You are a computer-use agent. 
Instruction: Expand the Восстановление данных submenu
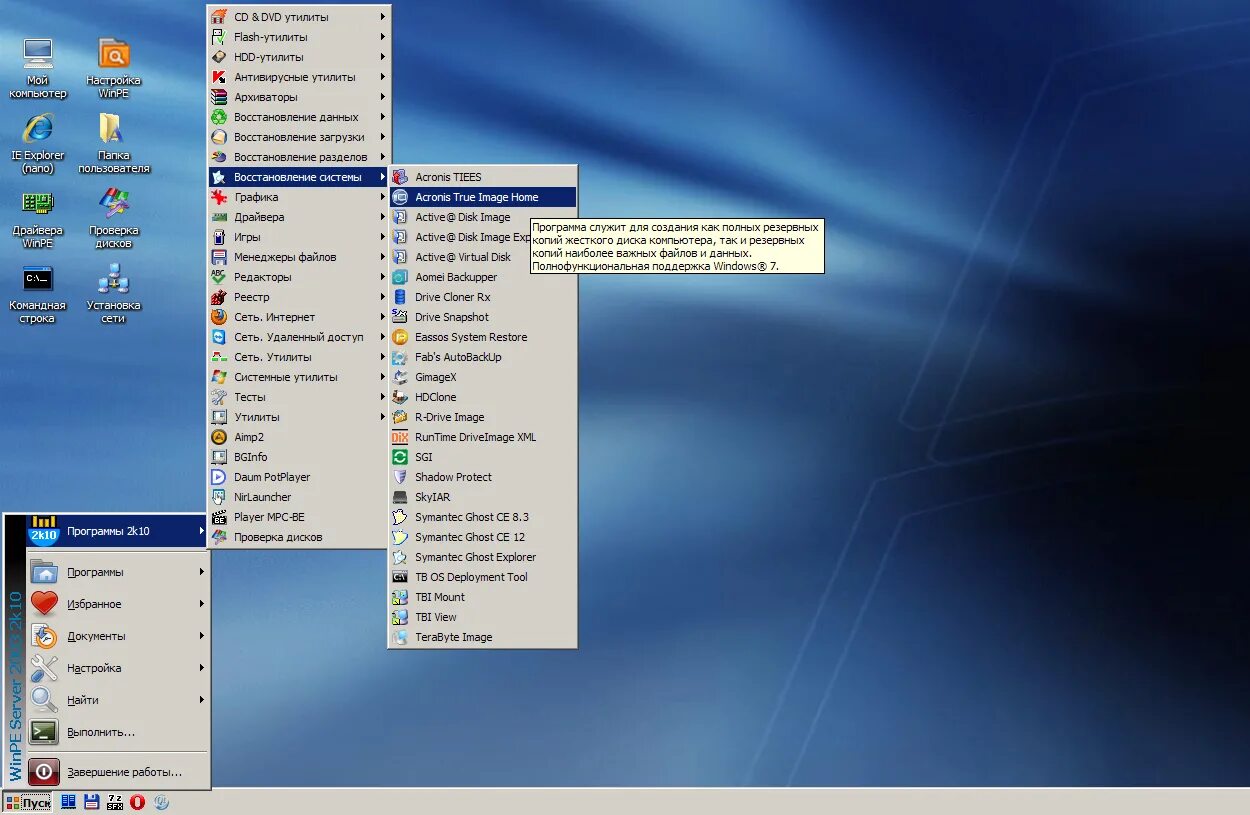(298, 117)
